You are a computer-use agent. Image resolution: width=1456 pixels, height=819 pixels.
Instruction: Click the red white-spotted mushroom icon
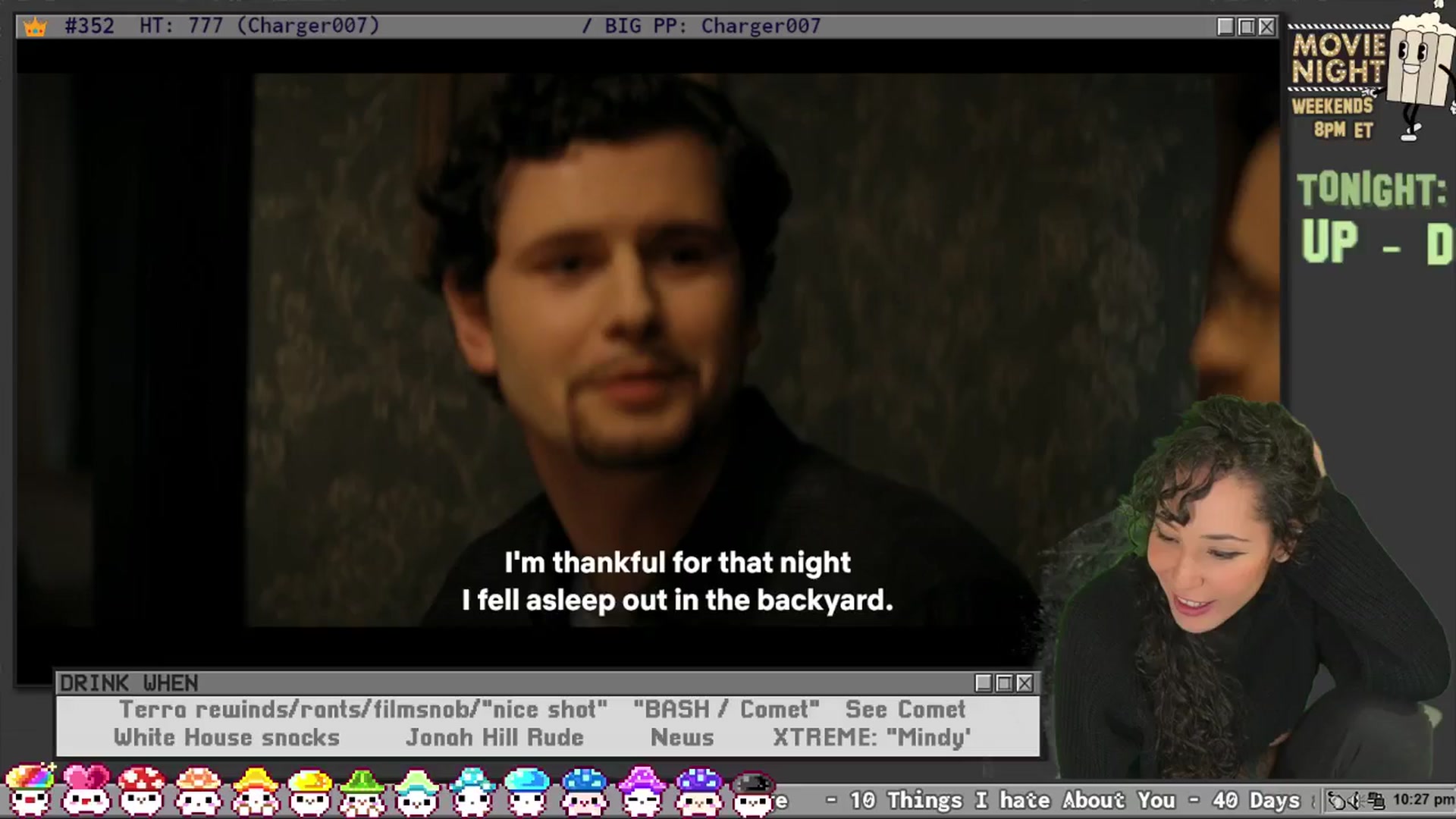coord(142,790)
